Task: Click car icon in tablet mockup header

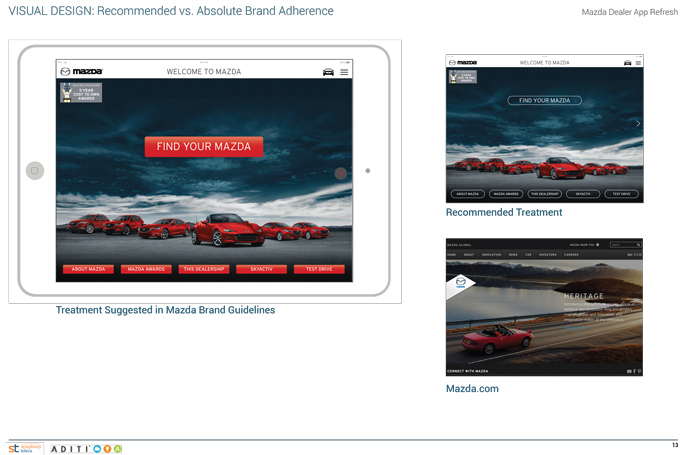Action: (328, 72)
